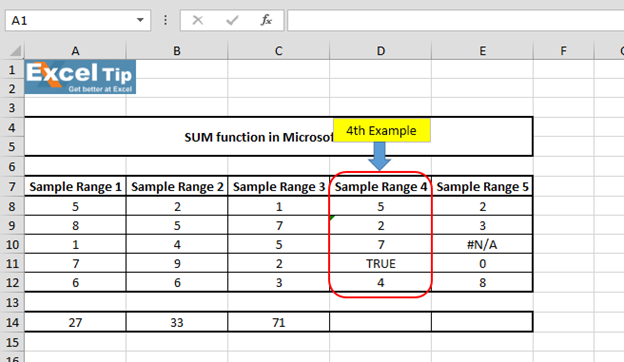This screenshot has width=624, height=362.
Task: Select row 10 header
Action: (12, 244)
